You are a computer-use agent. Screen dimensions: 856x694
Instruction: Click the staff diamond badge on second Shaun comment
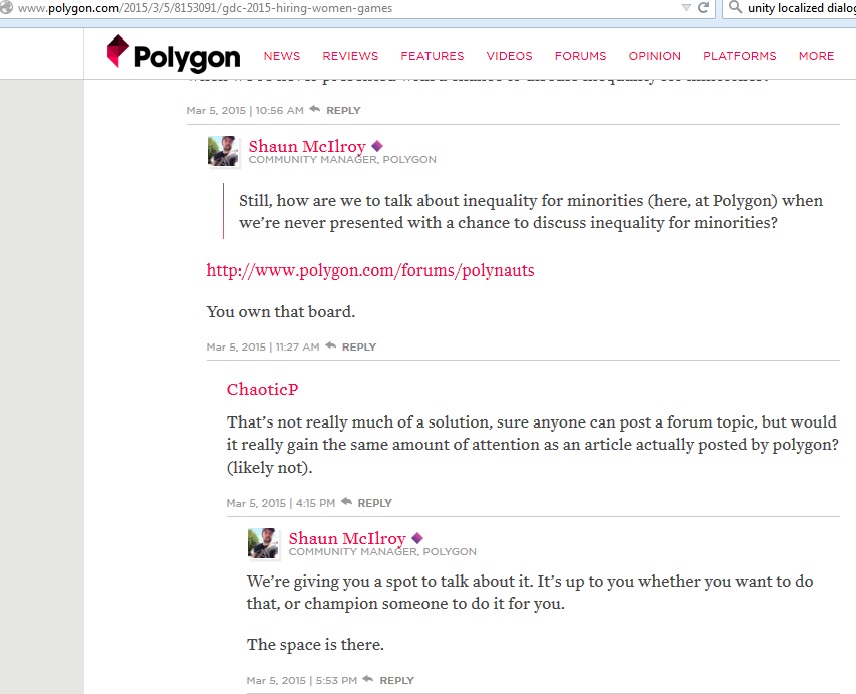417,538
